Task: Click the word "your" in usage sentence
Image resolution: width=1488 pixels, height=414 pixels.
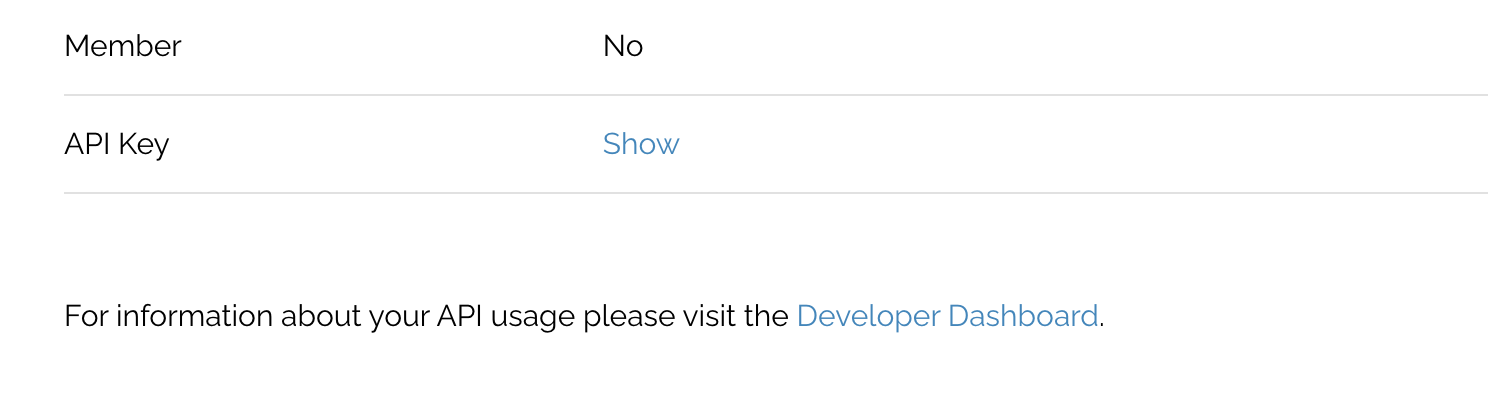Action: coord(399,318)
